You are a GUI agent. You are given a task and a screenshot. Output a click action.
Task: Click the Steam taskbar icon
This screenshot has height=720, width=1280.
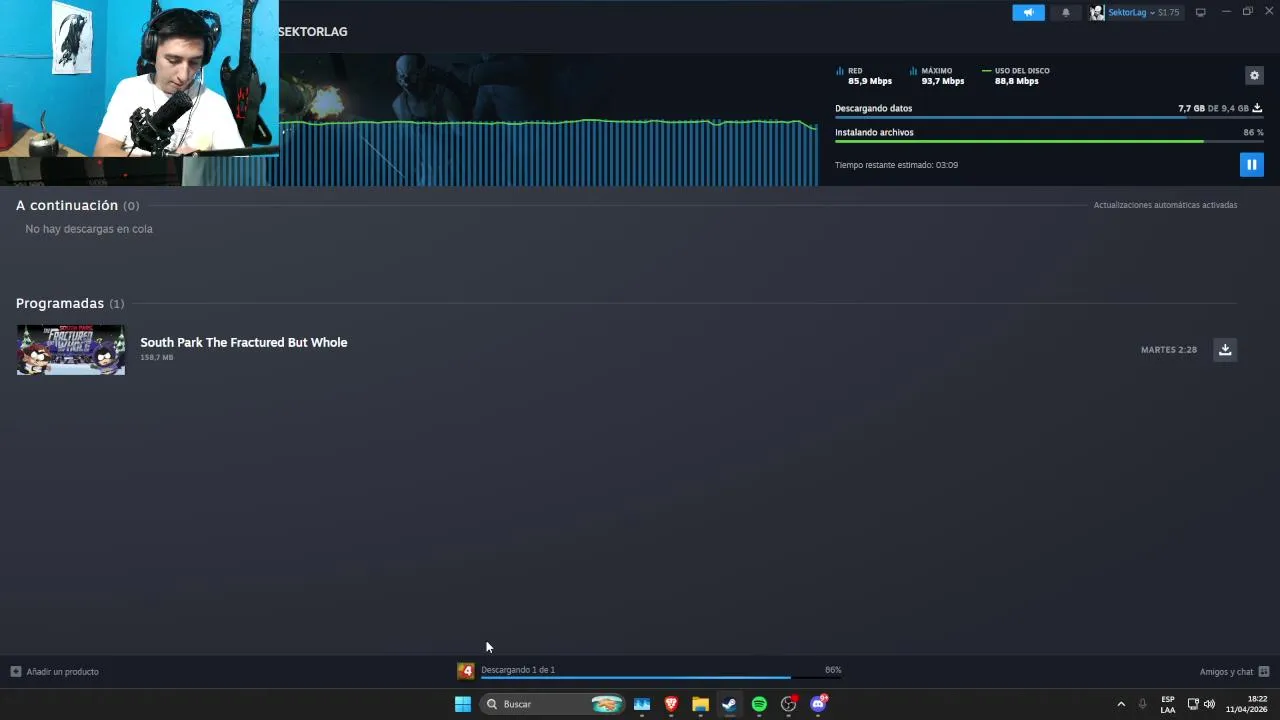pos(730,704)
